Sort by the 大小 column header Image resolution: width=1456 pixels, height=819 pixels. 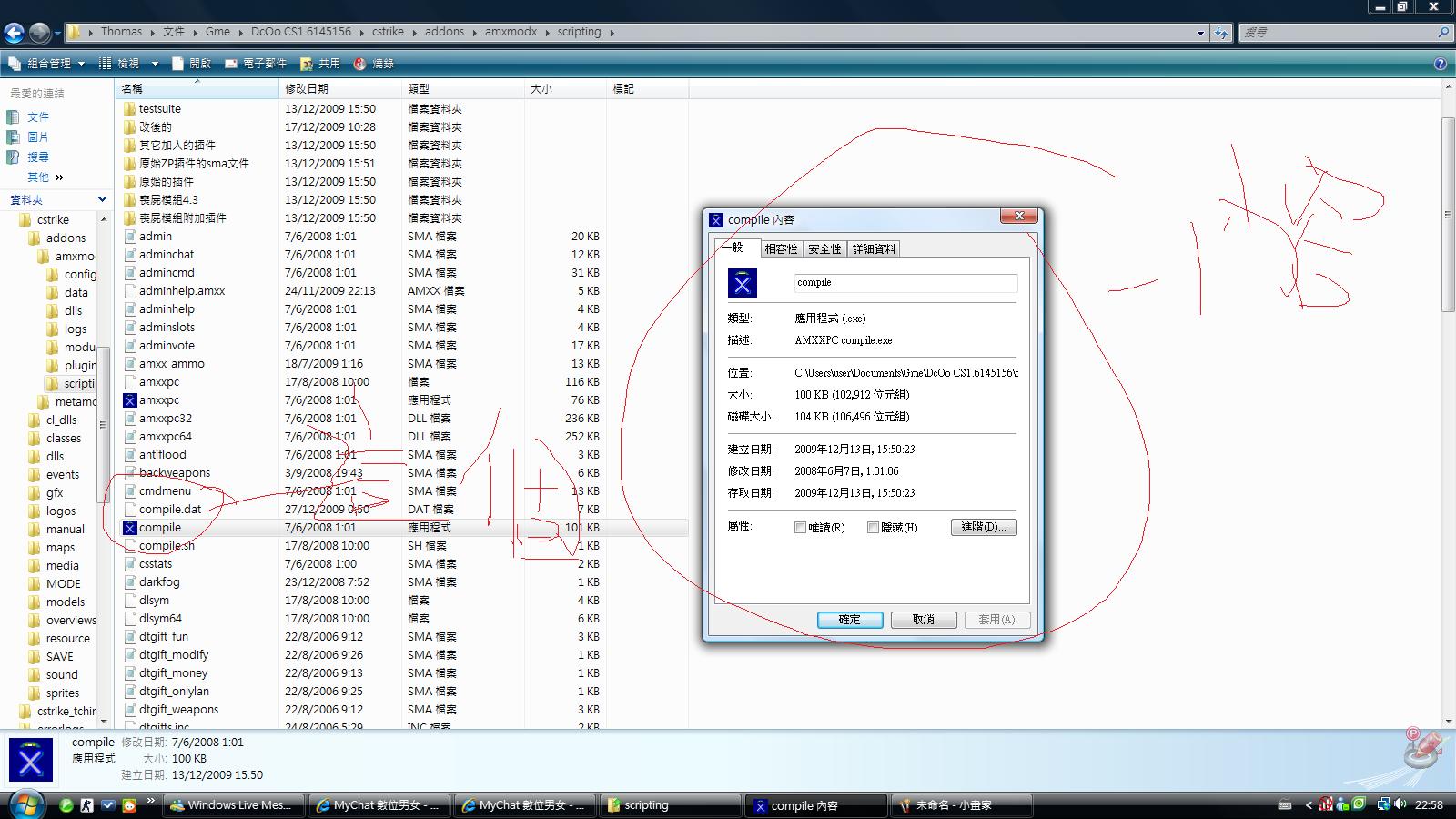click(x=565, y=88)
